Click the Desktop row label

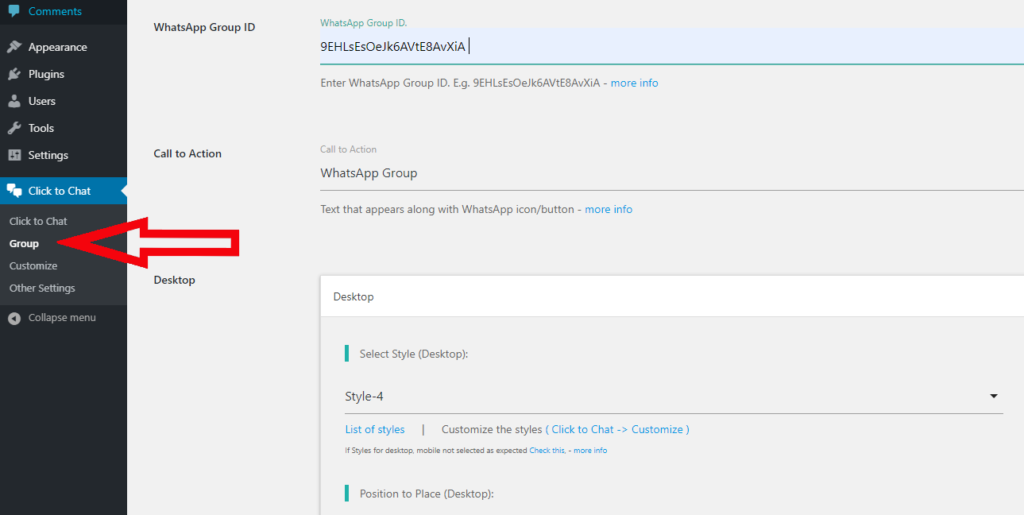pos(174,280)
